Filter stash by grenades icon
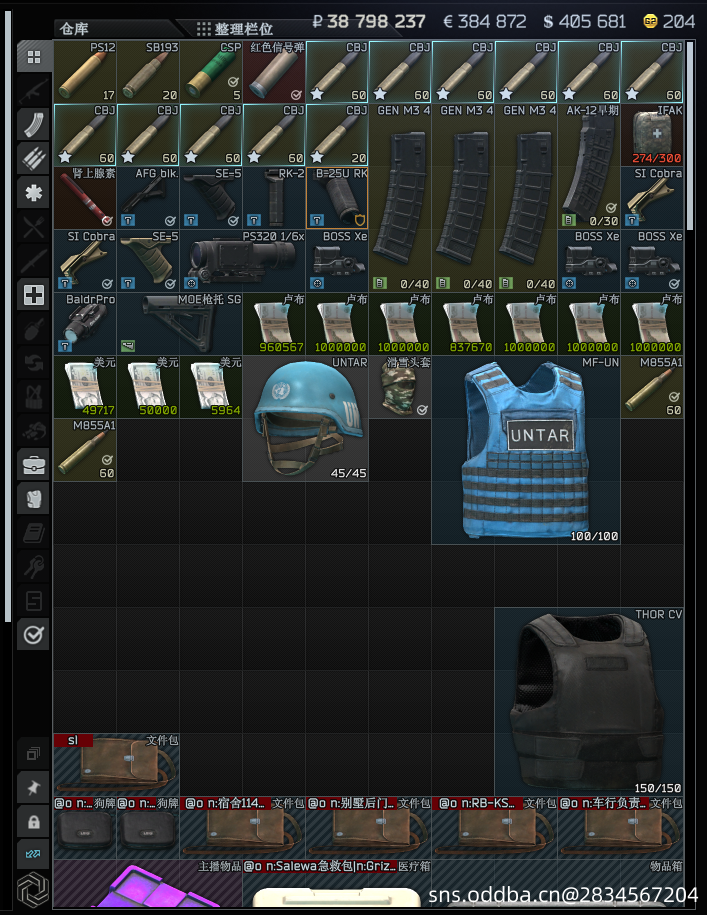Image resolution: width=707 pixels, height=915 pixels. pyautogui.click(x=34, y=329)
